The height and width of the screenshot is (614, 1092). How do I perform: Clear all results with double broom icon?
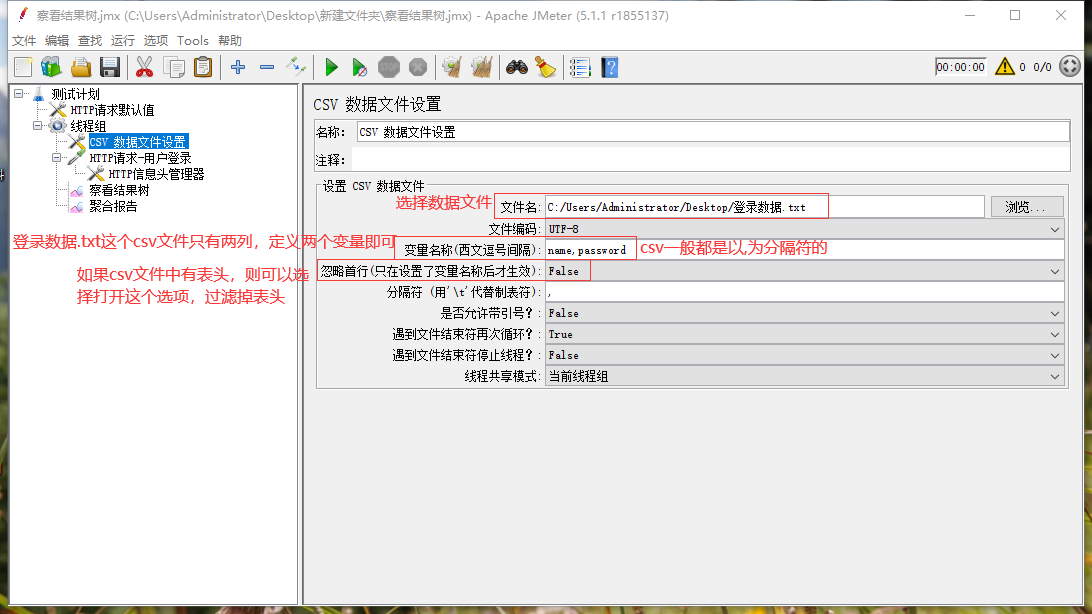coord(481,68)
